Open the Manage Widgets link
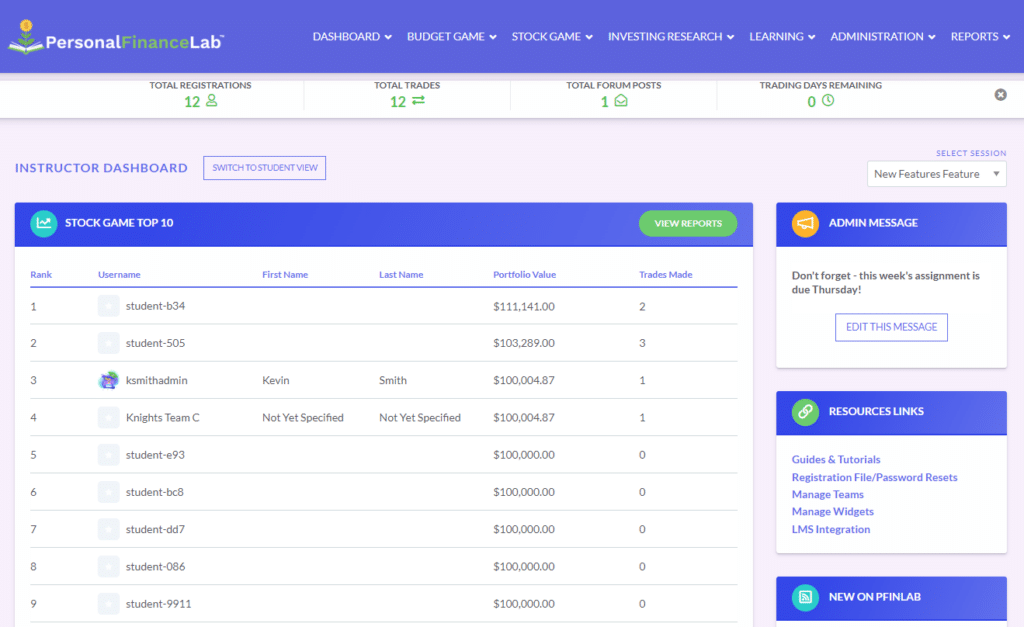Screen dimensions: 1024x627 (x=833, y=511)
